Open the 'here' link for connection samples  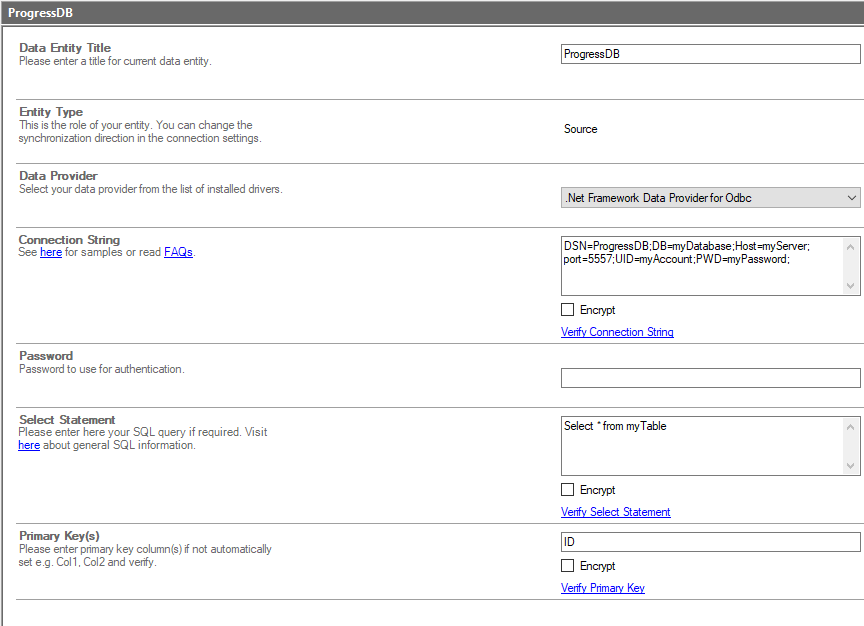51,253
